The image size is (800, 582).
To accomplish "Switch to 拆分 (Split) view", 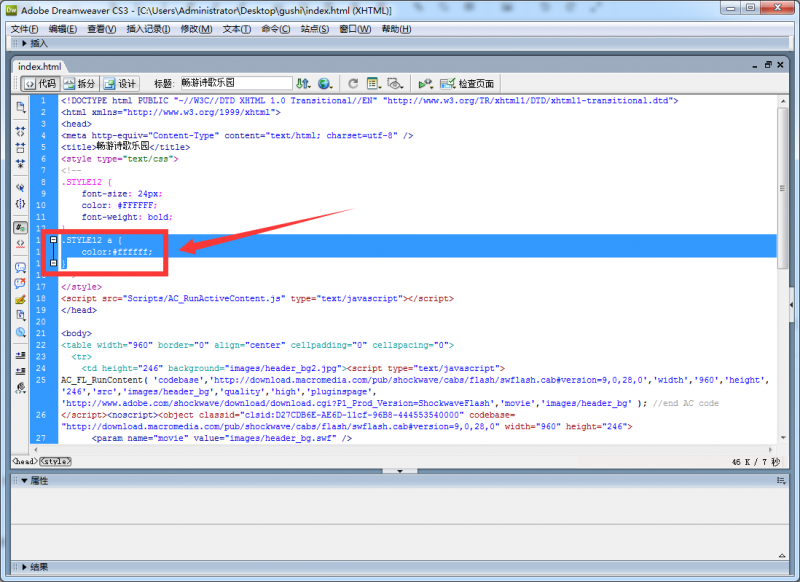I will pyautogui.click(x=80, y=84).
